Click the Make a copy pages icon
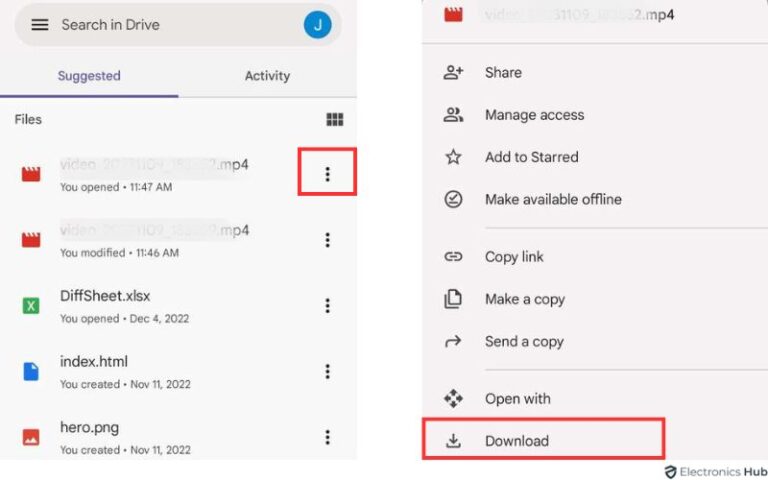Image resolution: width=768 pixels, height=480 pixels. point(453,299)
